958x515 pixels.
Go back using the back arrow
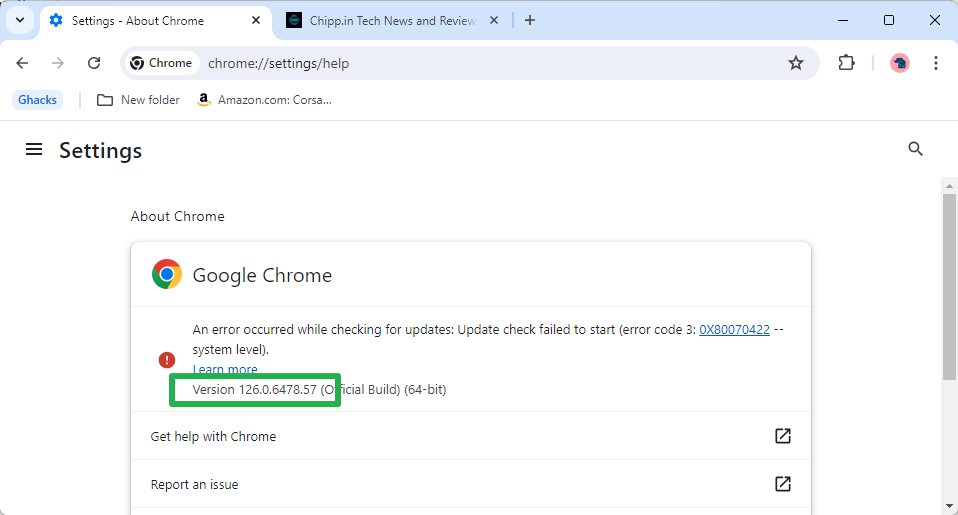(22, 63)
